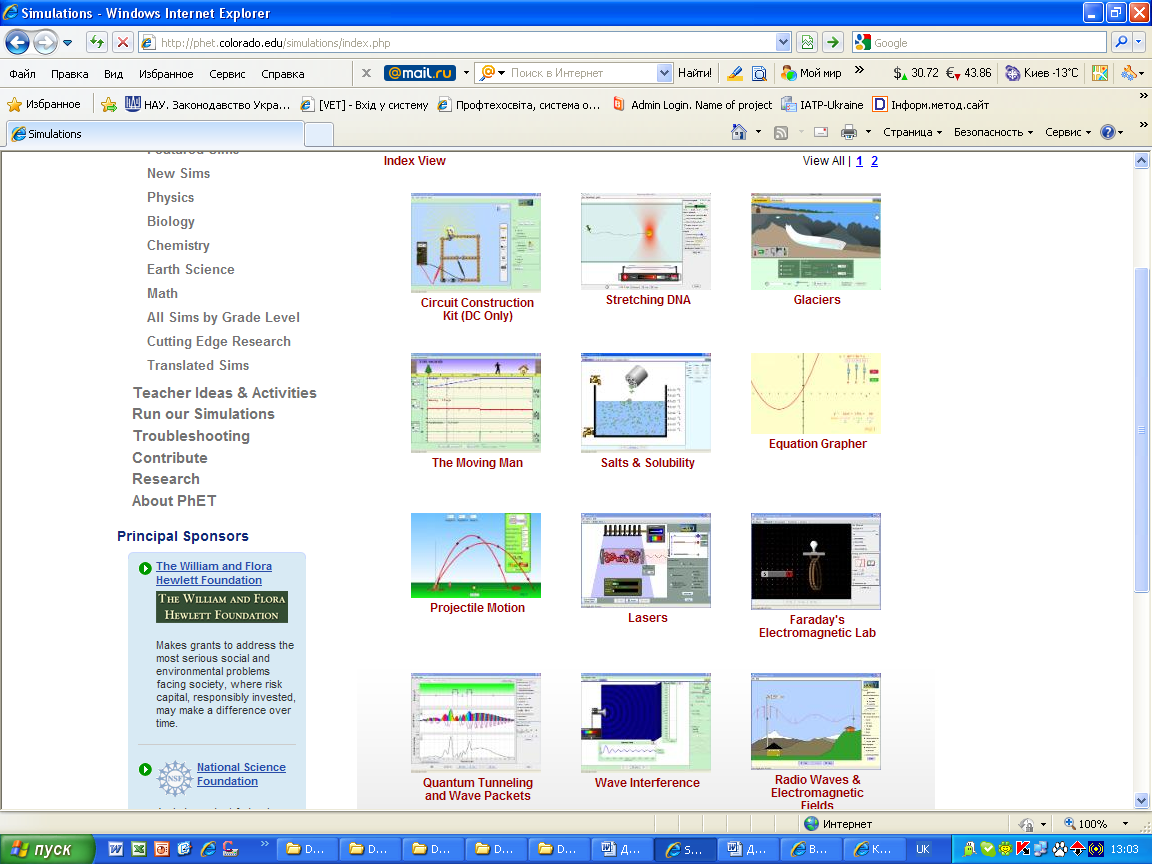This screenshot has width=1152, height=864.
Task: Click the Projectile Motion title link
Action: (478, 608)
